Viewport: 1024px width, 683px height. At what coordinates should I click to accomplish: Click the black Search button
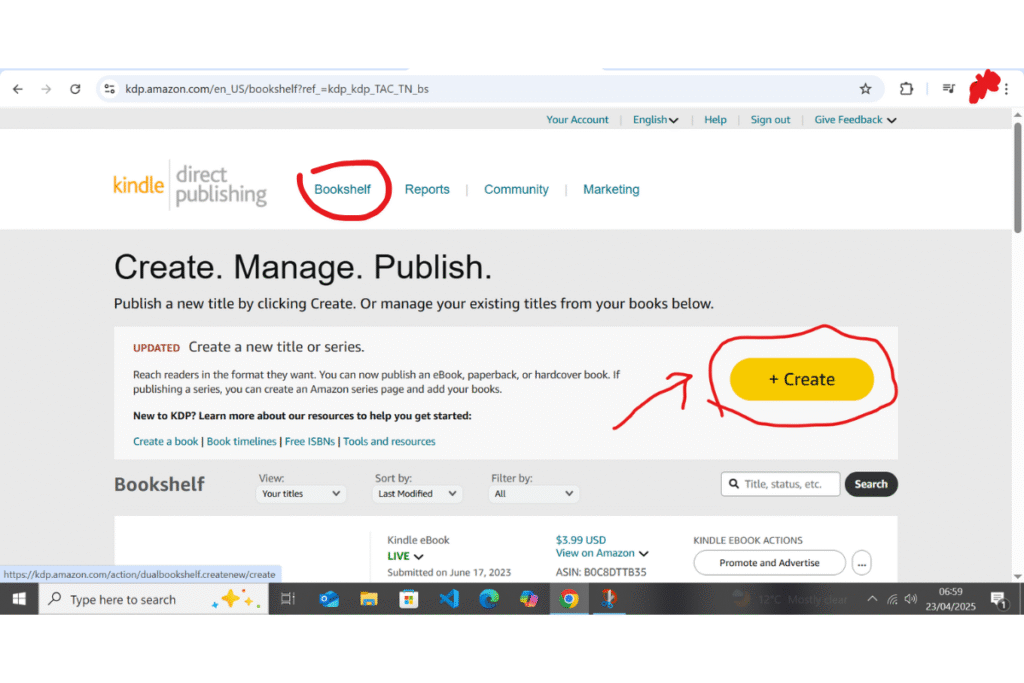[871, 484]
